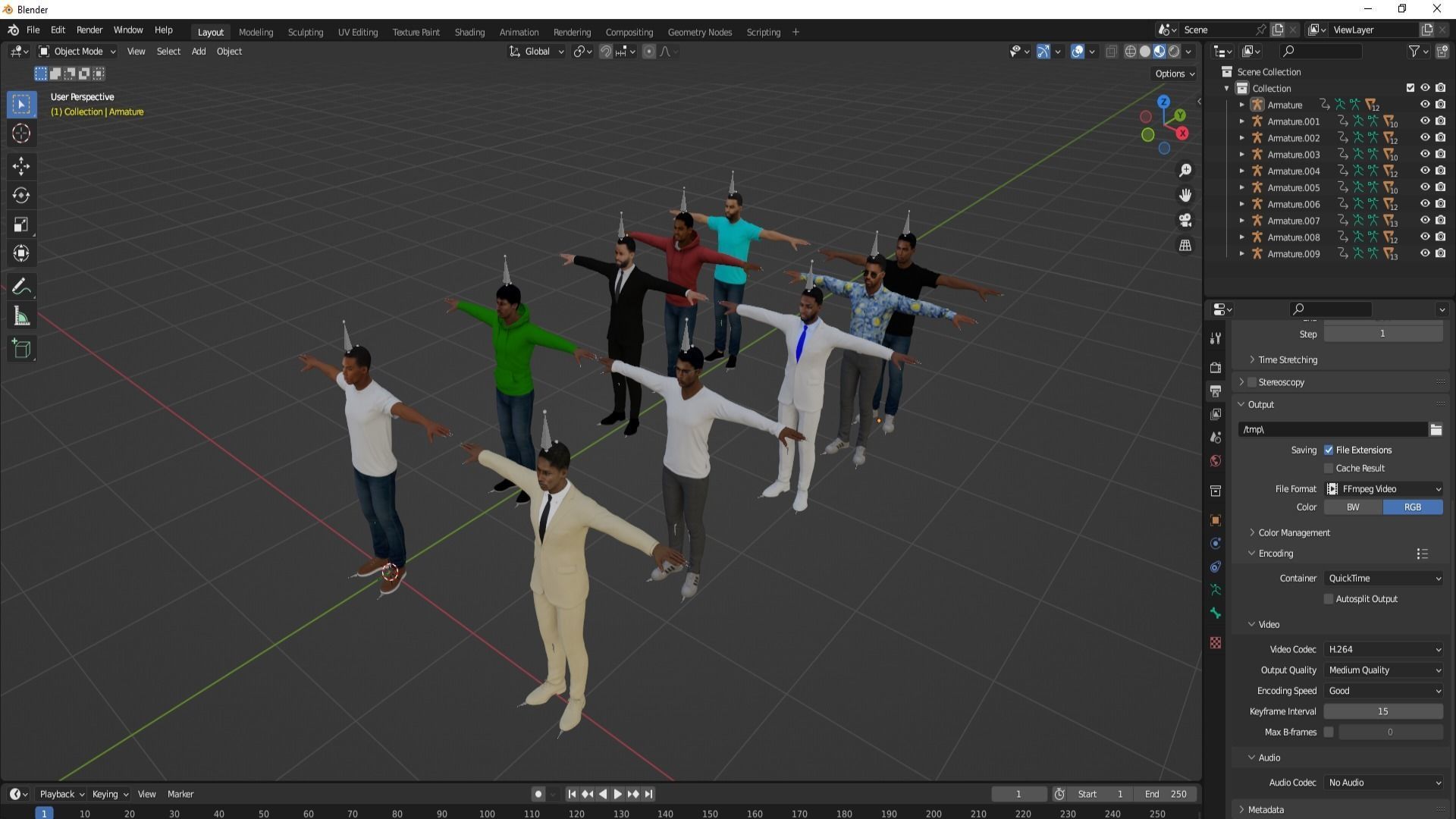This screenshot has width=1456, height=819.
Task: Uncheck File Extensions checkbox
Action: click(1329, 450)
